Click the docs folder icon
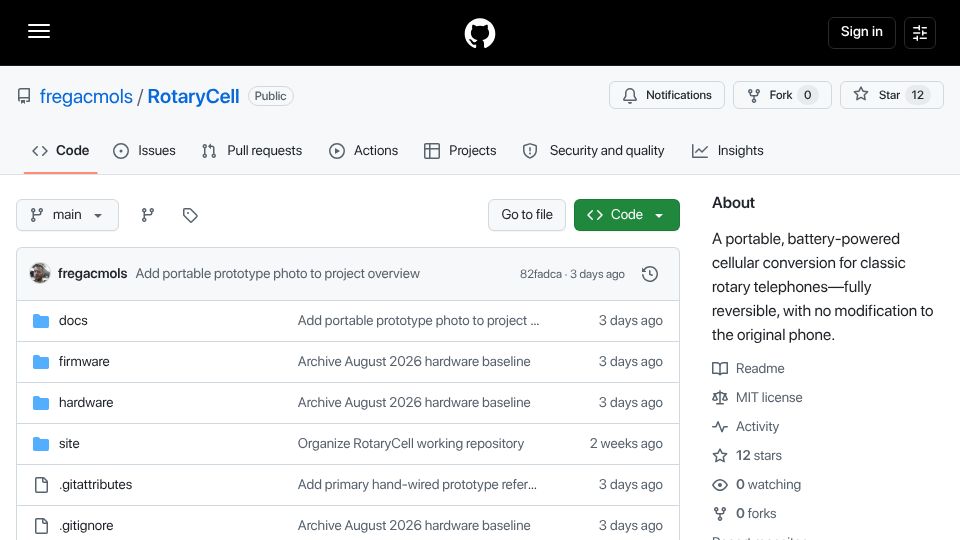Screen dimensions: 960x540 (41, 321)
